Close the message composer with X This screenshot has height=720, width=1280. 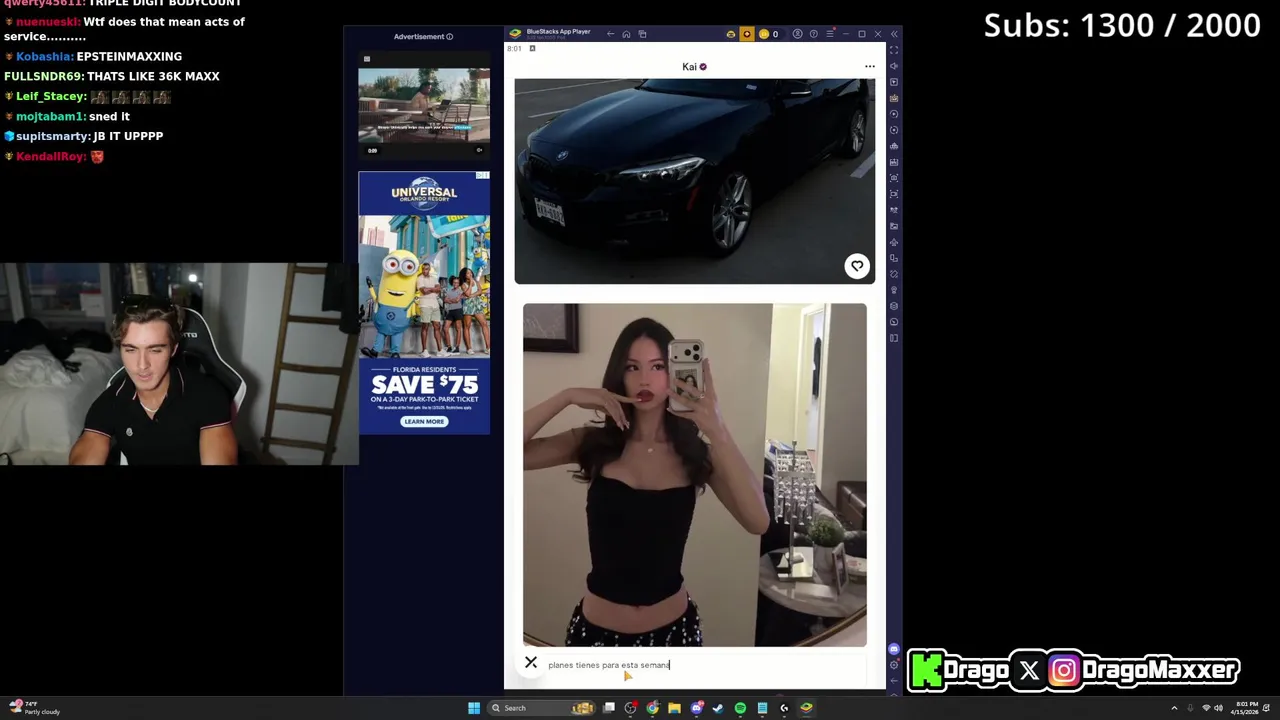click(531, 663)
